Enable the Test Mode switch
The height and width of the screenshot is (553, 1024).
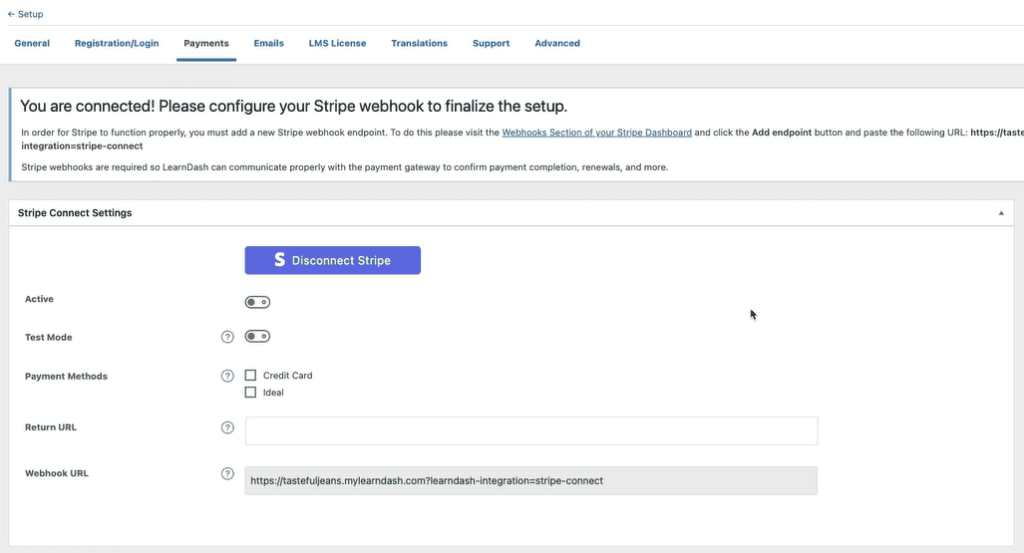point(257,336)
